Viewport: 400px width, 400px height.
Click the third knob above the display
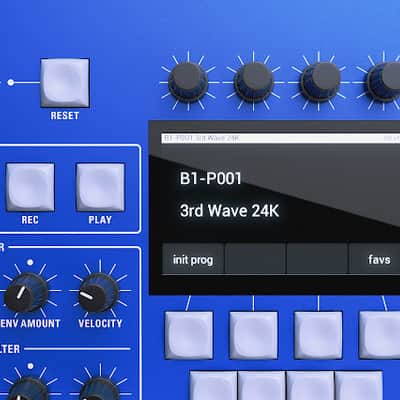click(320, 82)
